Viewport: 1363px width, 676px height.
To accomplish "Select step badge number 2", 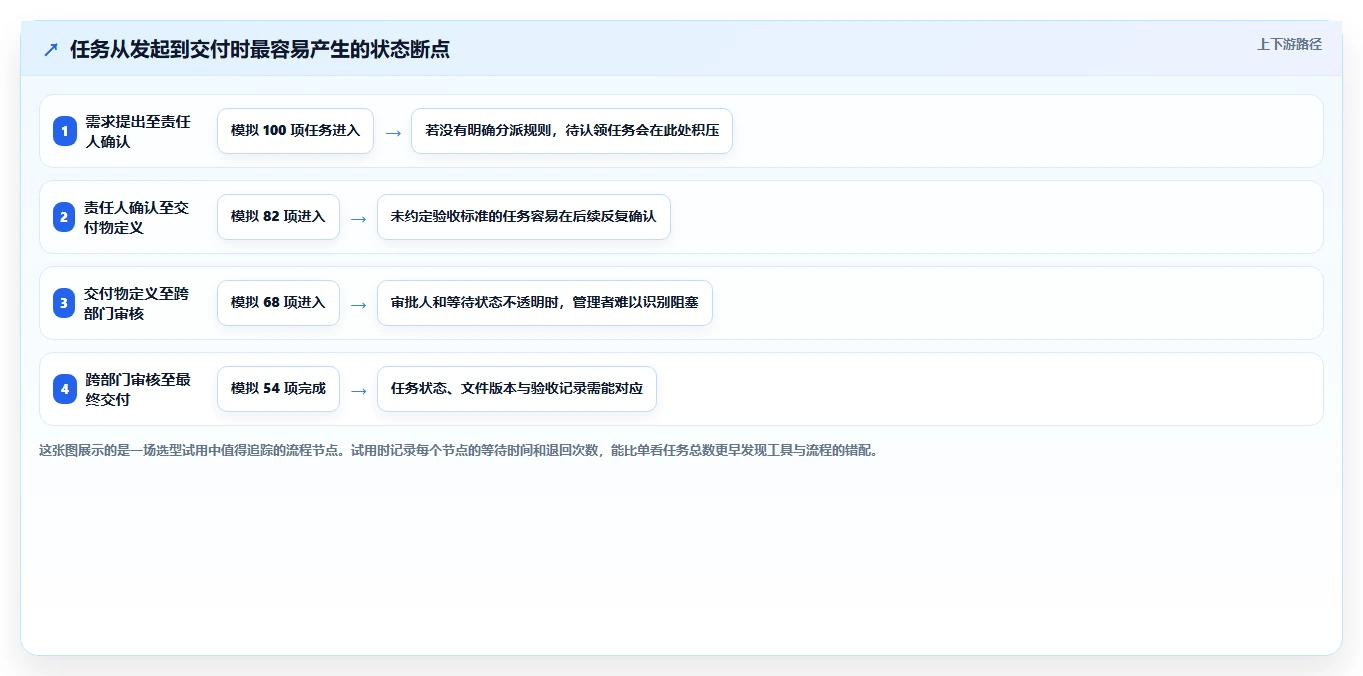I will click(x=65, y=217).
